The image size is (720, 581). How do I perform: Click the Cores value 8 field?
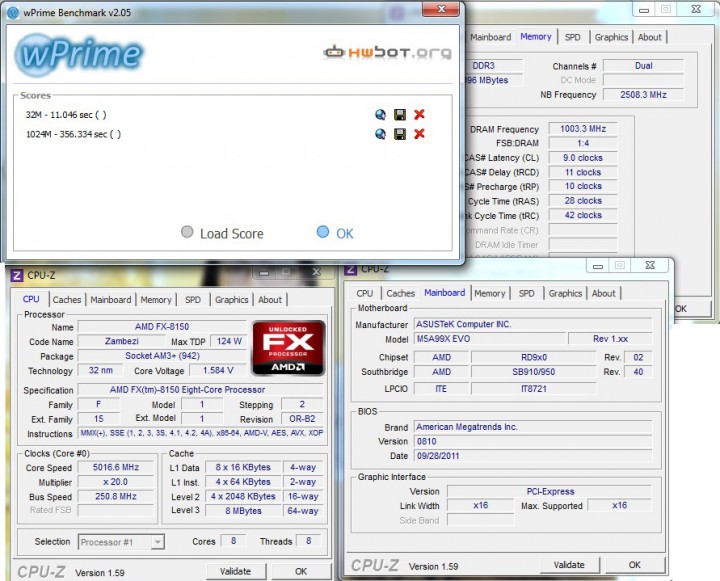[233, 541]
